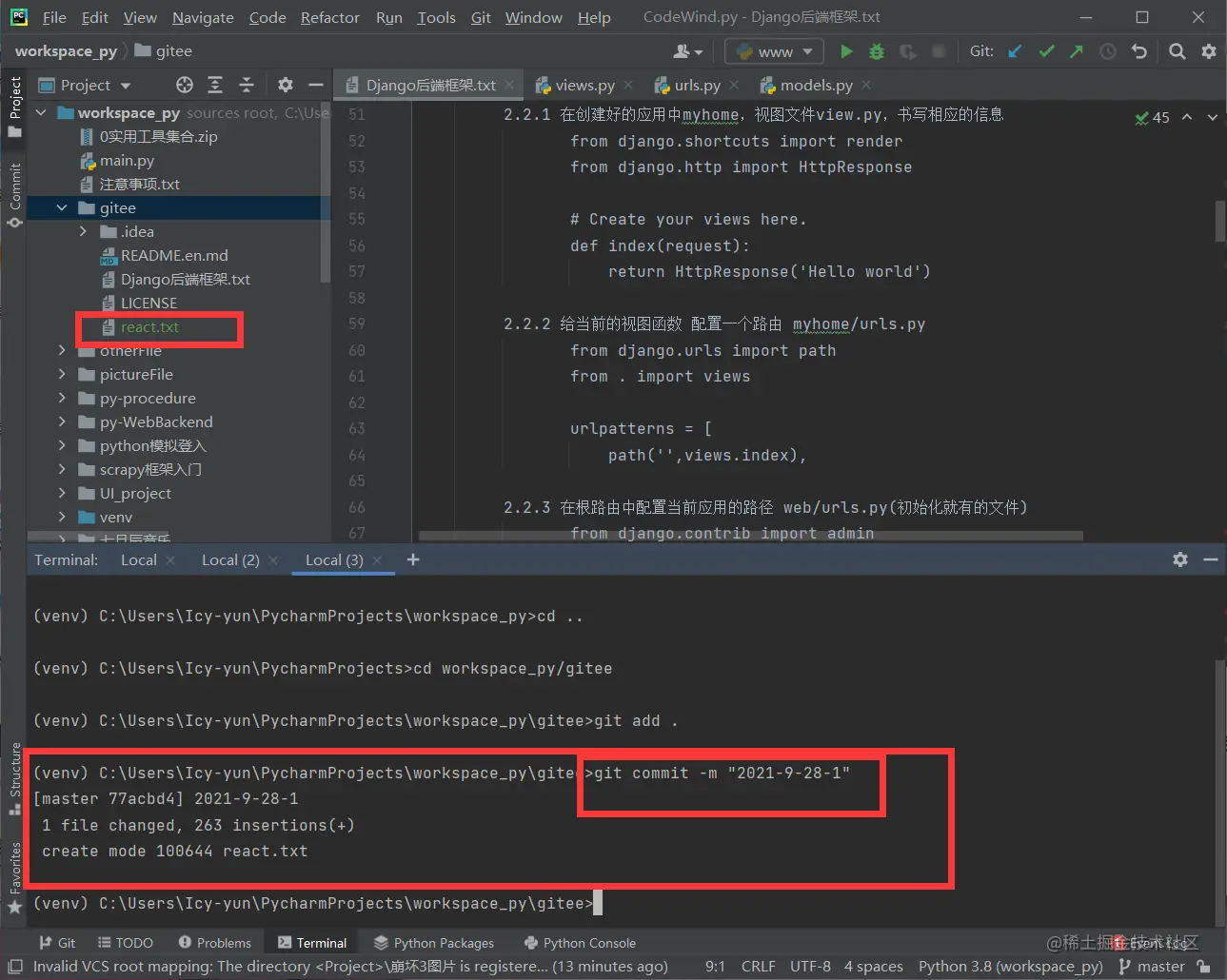The image size is (1227, 980).
Task: Click Python 3.8 interpreter in status bar
Action: point(1010,967)
